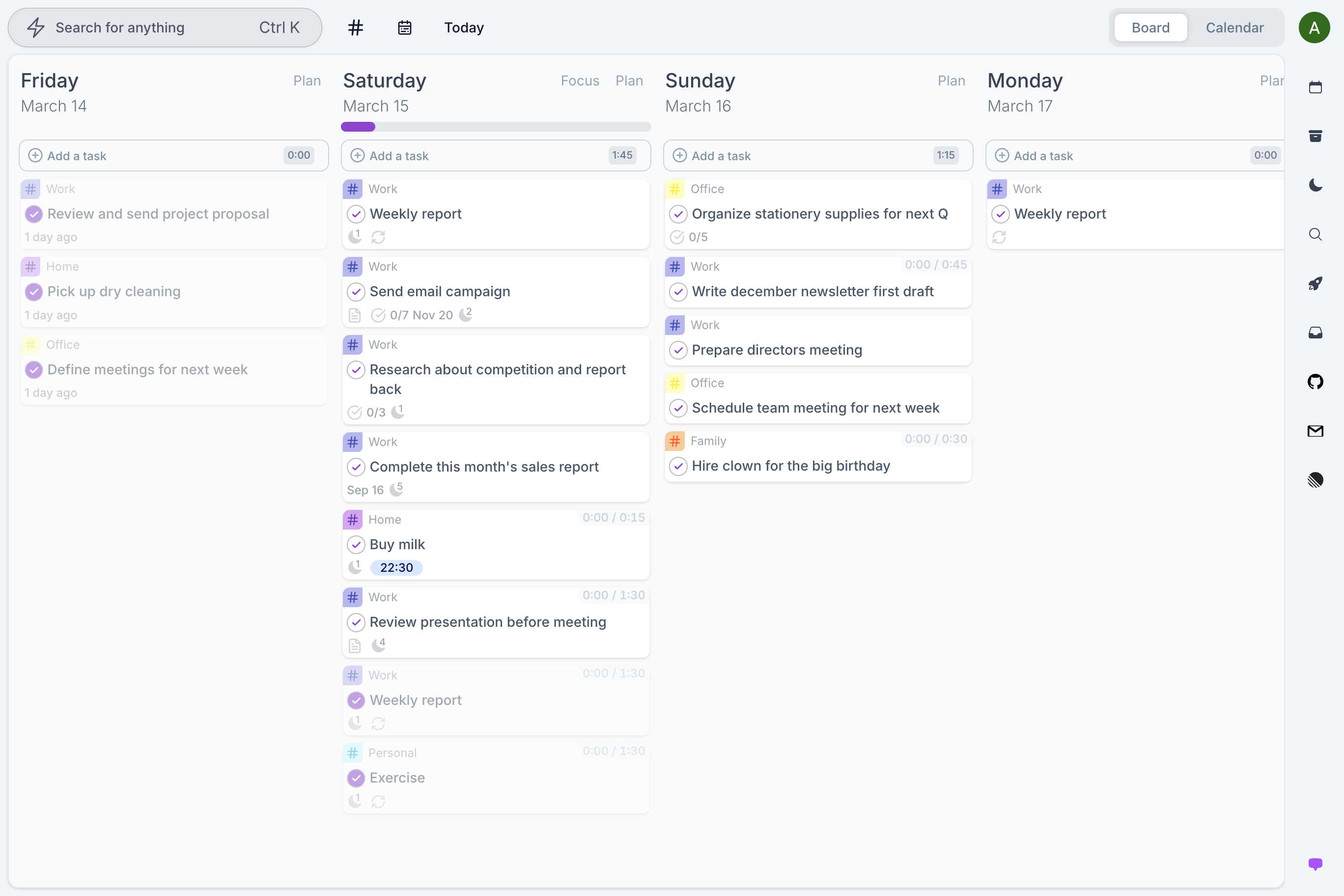Image resolution: width=1344 pixels, height=896 pixels.
Task: Switch to Board view
Action: point(1150,28)
